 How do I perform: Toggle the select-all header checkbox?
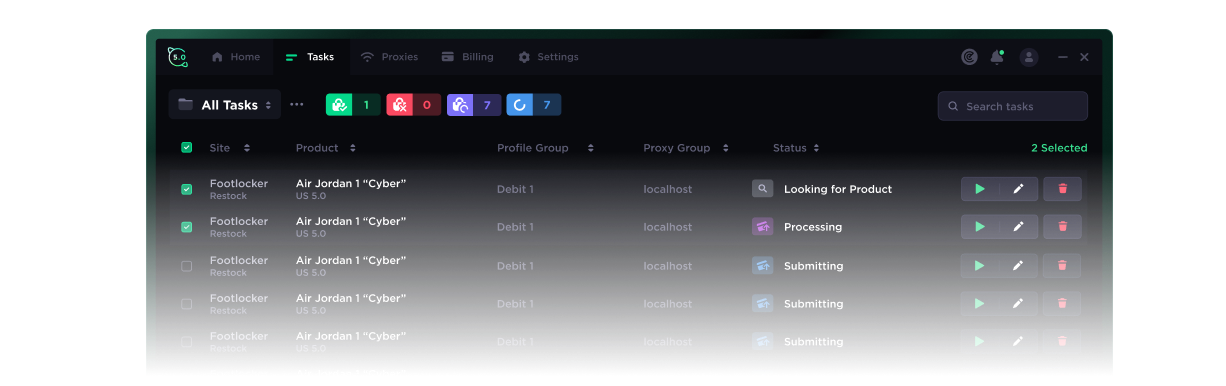point(186,148)
